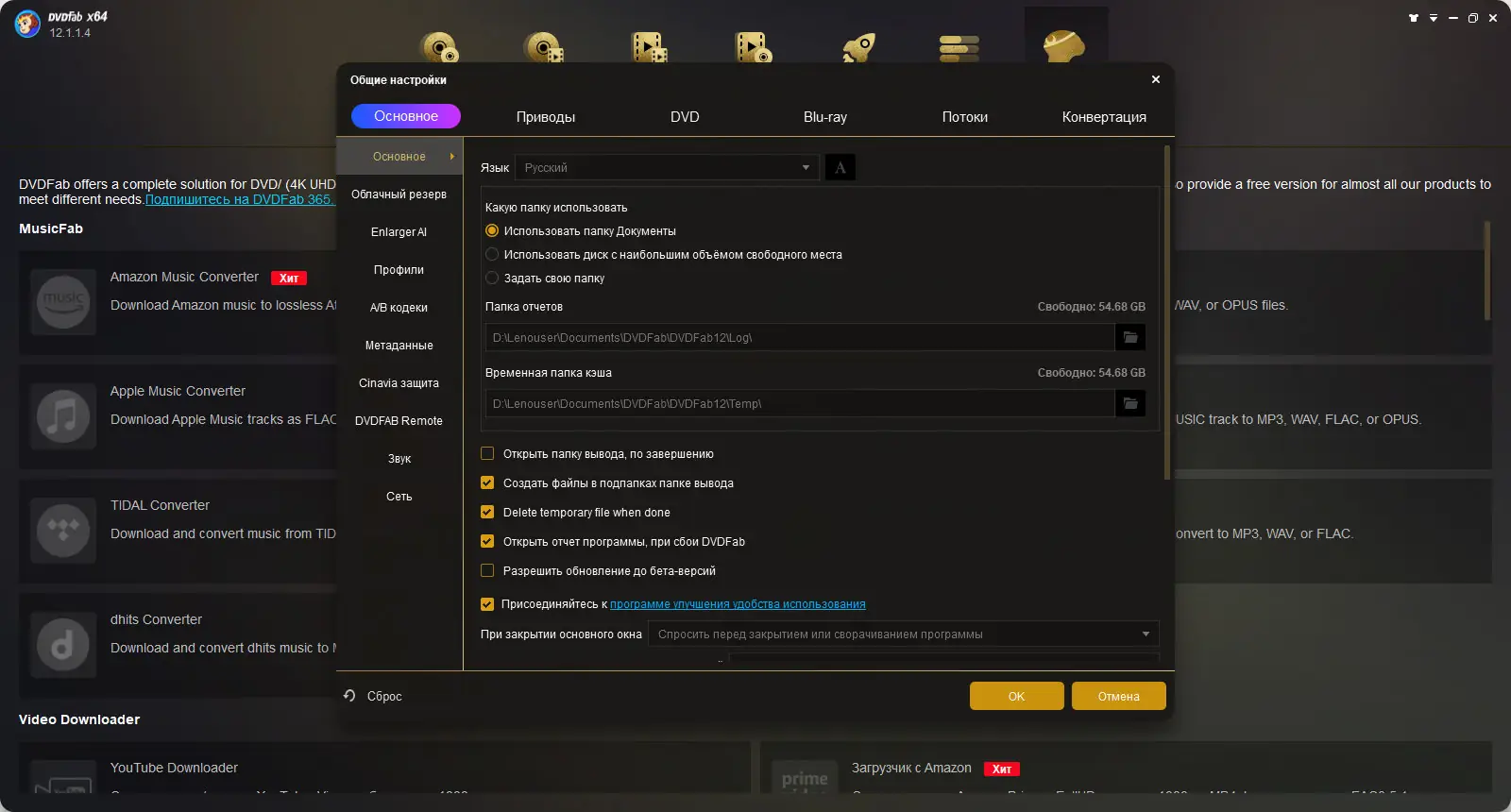Open 'Звук' in settings sidebar
1511x812 pixels.
click(x=399, y=459)
